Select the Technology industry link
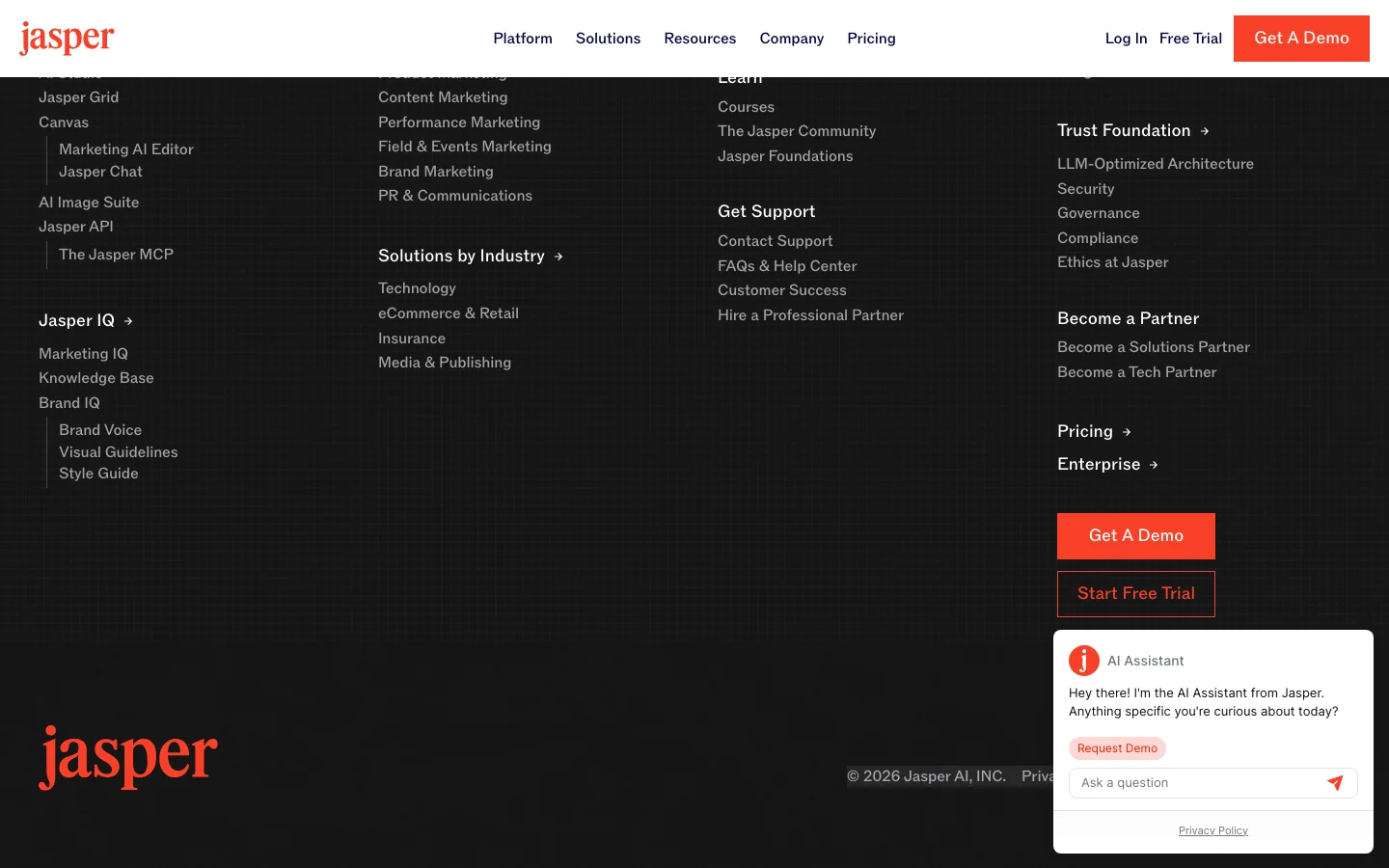This screenshot has height=868, width=1389. click(417, 288)
